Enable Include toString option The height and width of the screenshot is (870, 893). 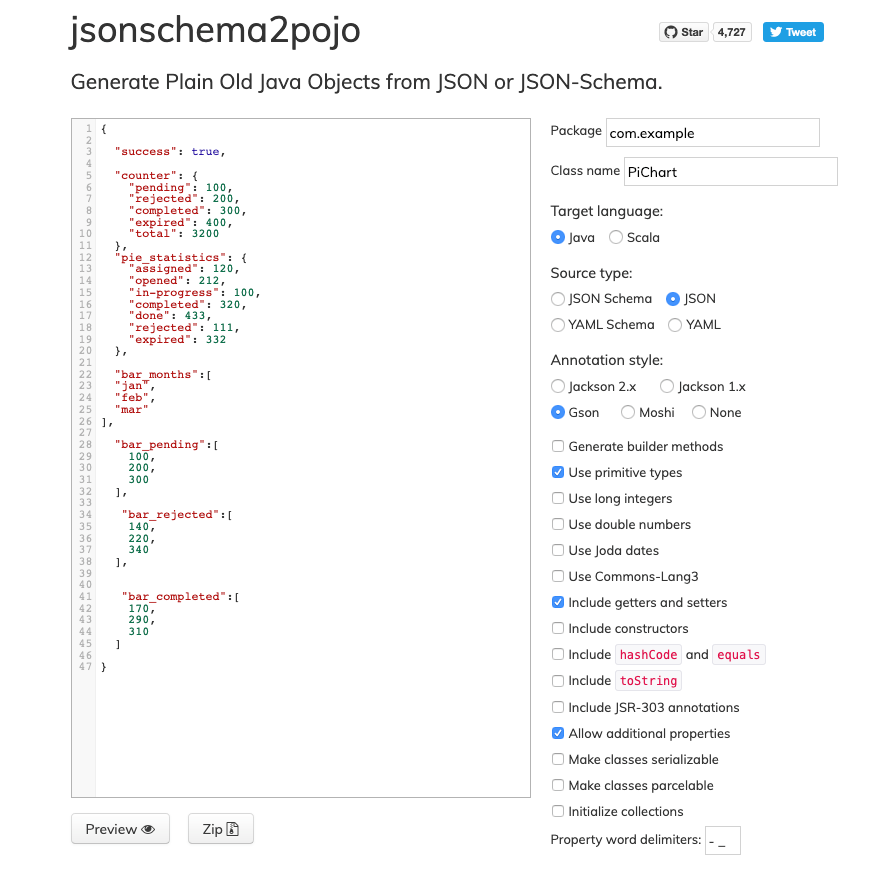557,680
